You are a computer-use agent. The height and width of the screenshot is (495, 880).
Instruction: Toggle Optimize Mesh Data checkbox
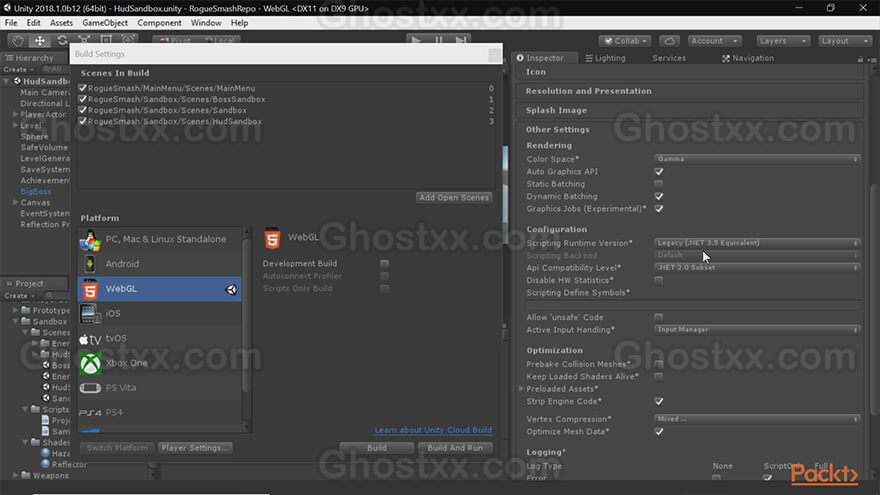(659, 432)
